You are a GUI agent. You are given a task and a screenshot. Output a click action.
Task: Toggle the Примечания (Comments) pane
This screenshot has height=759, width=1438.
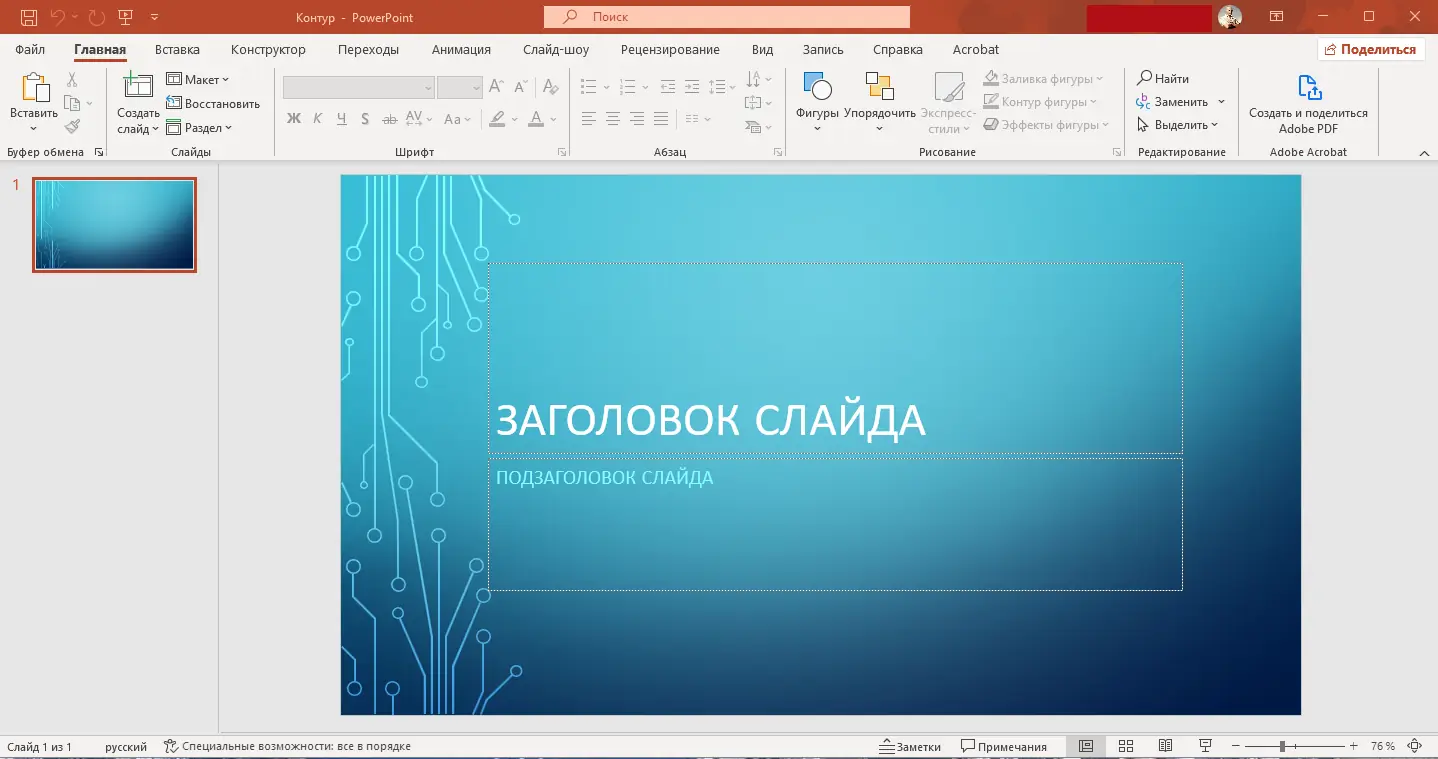(x=1004, y=746)
